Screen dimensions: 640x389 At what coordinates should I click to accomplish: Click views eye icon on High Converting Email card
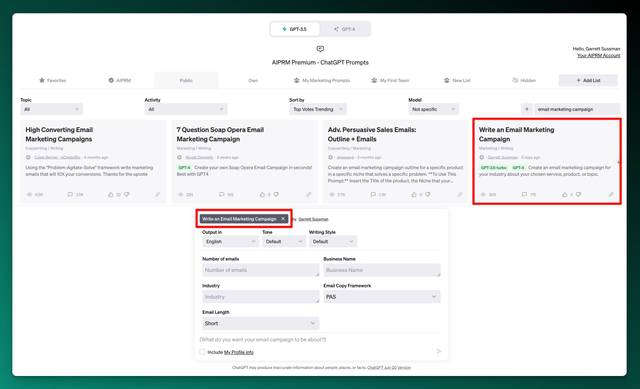tap(29, 195)
